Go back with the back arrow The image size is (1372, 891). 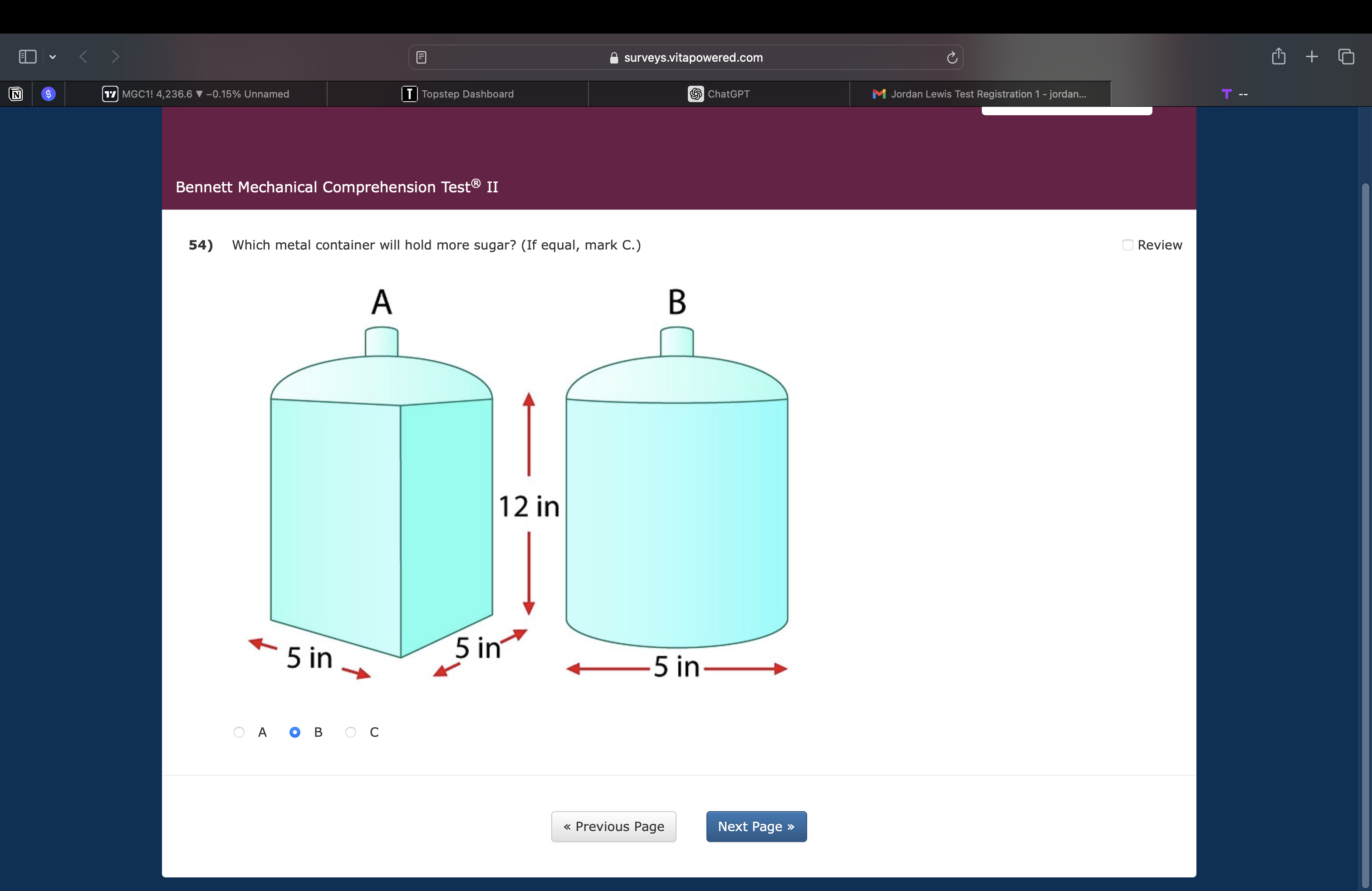pos(83,56)
